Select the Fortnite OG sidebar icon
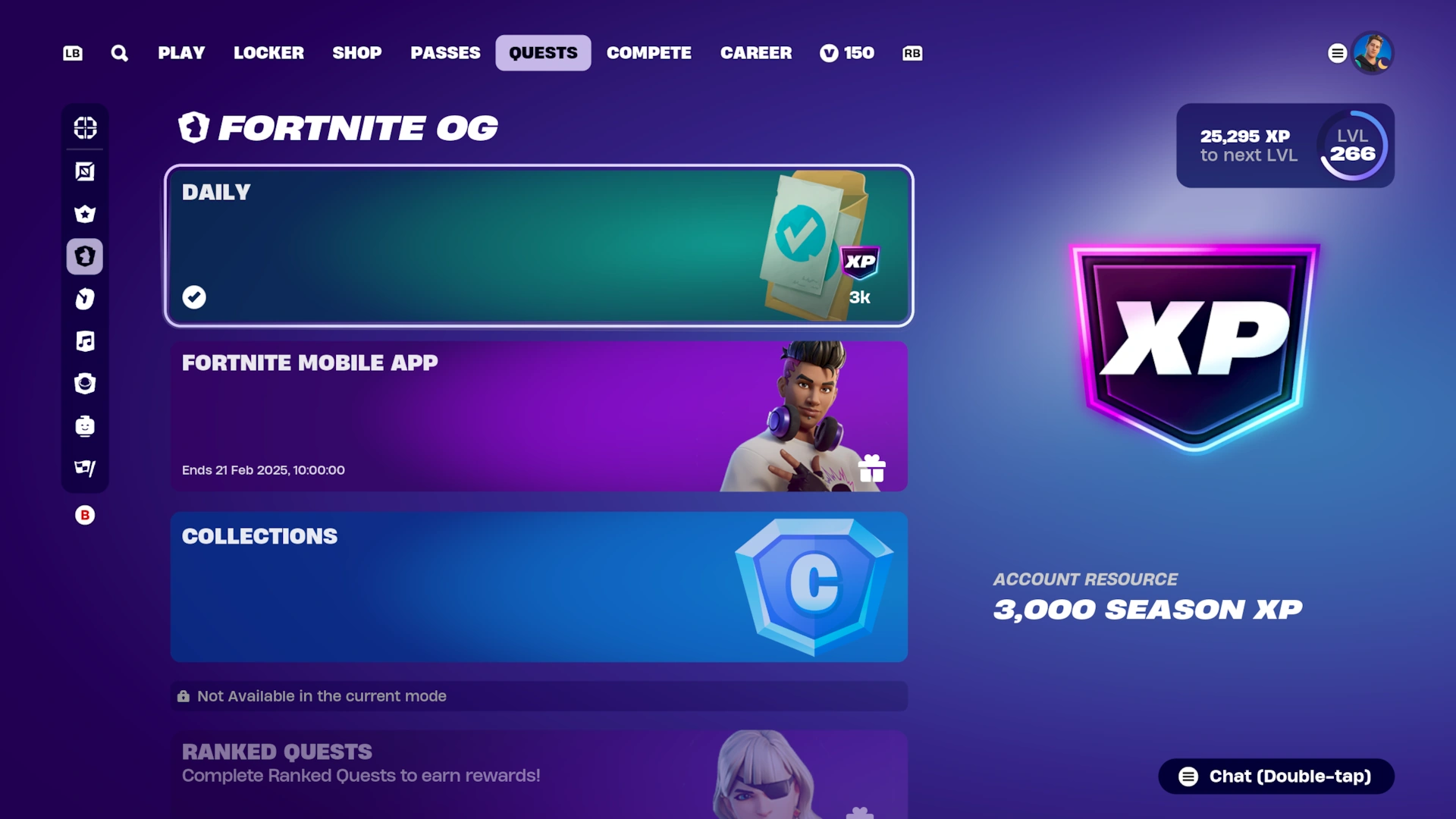The height and width of the screenshot is (819, 1456). click(x=85, y=256)
